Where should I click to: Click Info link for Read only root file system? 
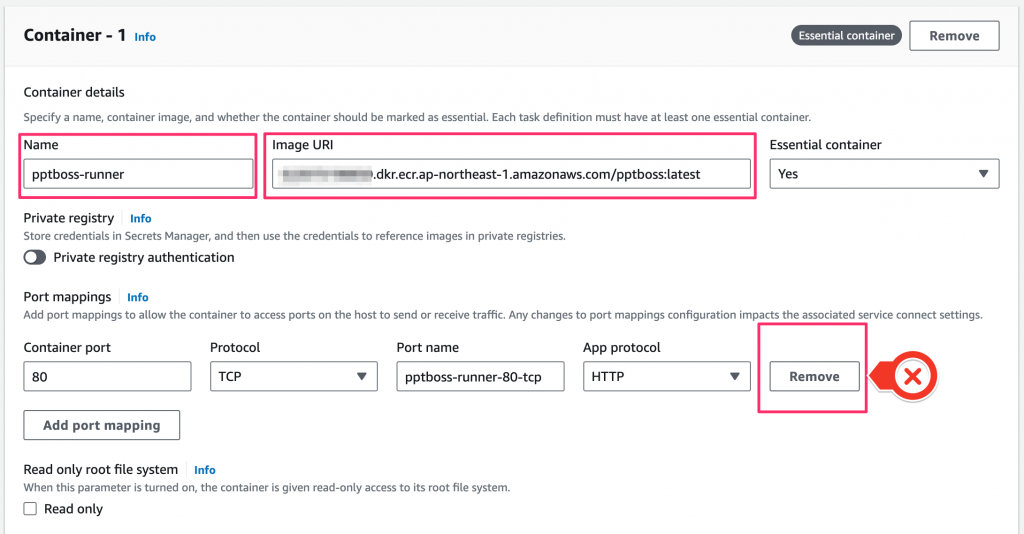coord(205,470)
